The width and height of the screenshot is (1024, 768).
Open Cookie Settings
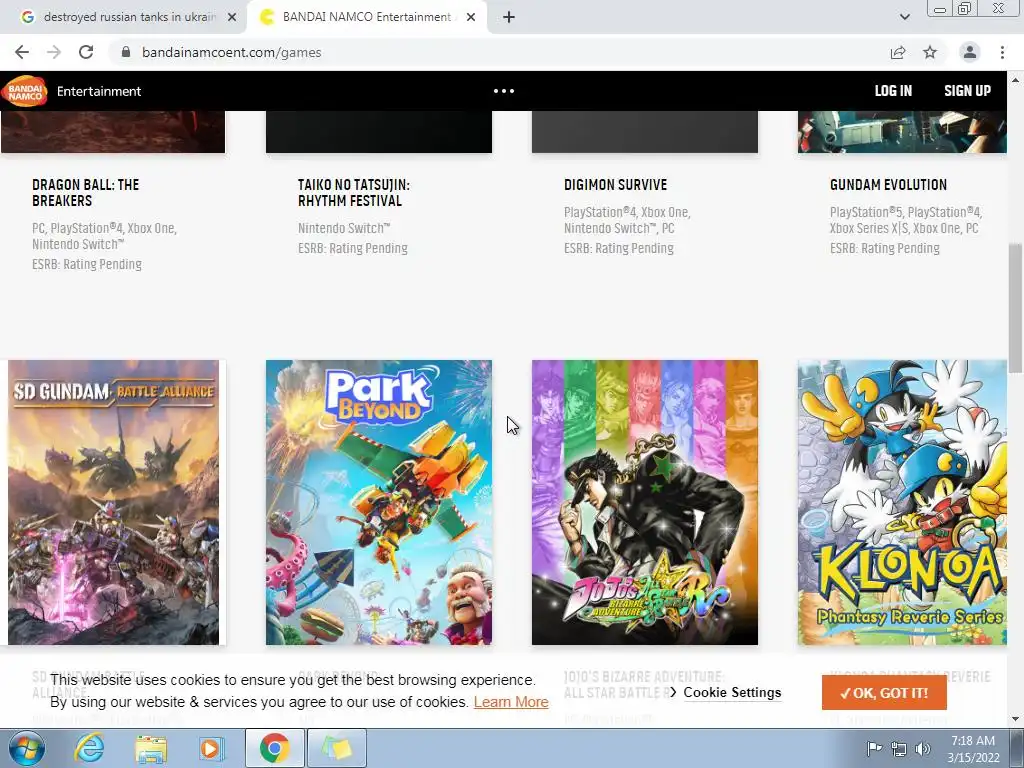tap(732, 692)
